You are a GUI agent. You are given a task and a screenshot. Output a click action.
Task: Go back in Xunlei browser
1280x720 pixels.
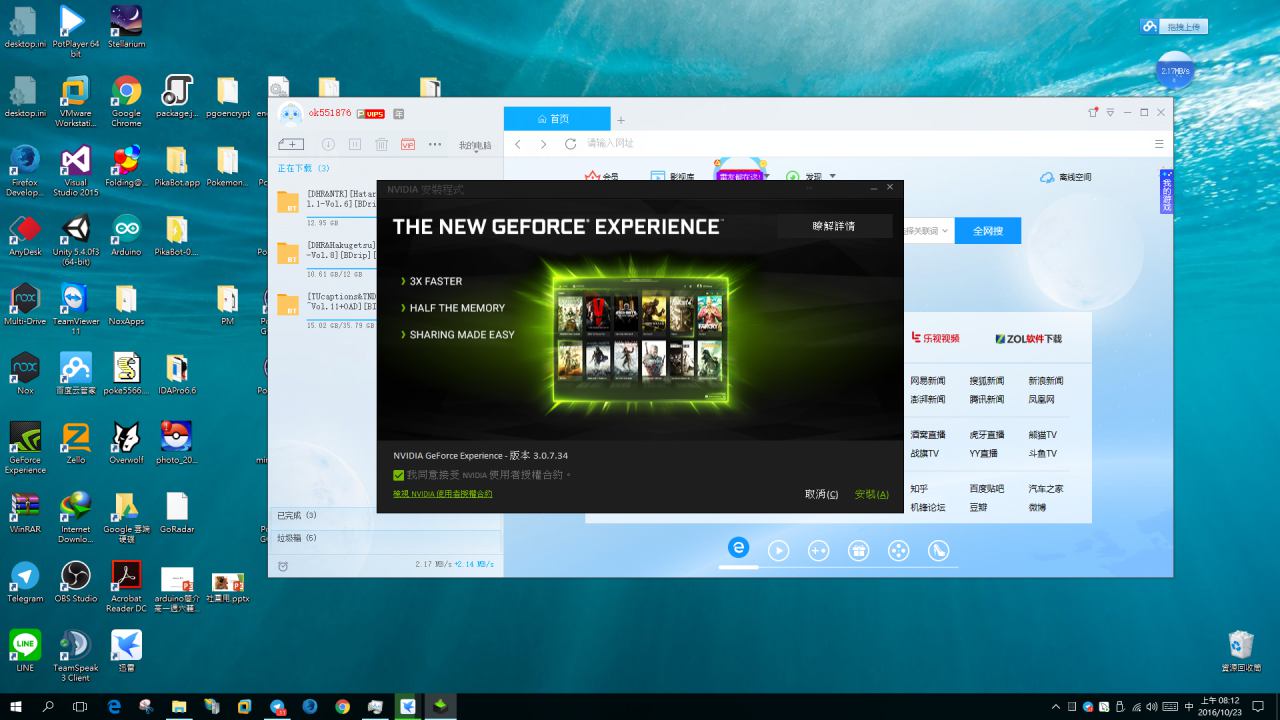(518, 144)
